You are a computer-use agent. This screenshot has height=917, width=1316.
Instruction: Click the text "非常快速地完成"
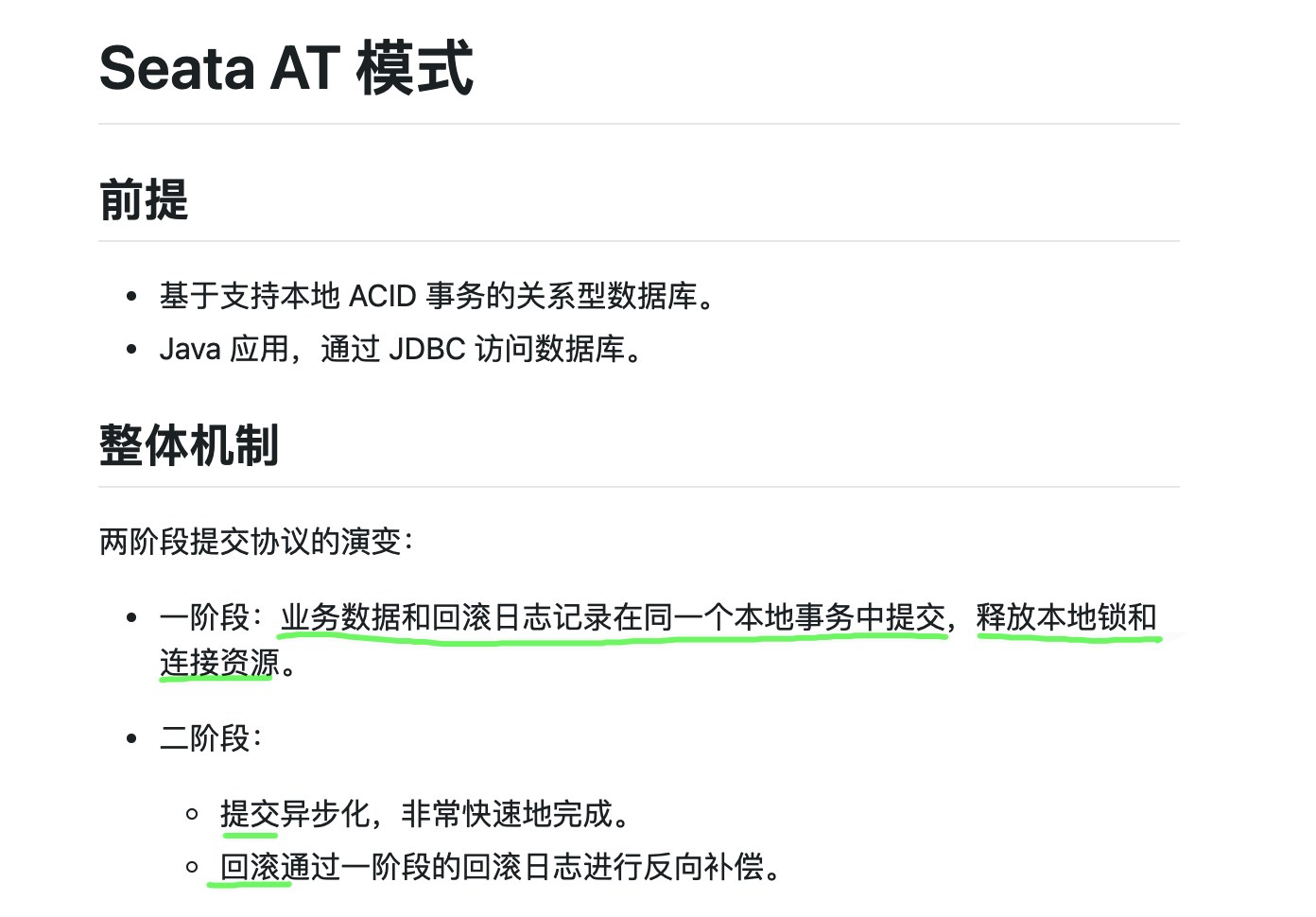coord(507,814)
